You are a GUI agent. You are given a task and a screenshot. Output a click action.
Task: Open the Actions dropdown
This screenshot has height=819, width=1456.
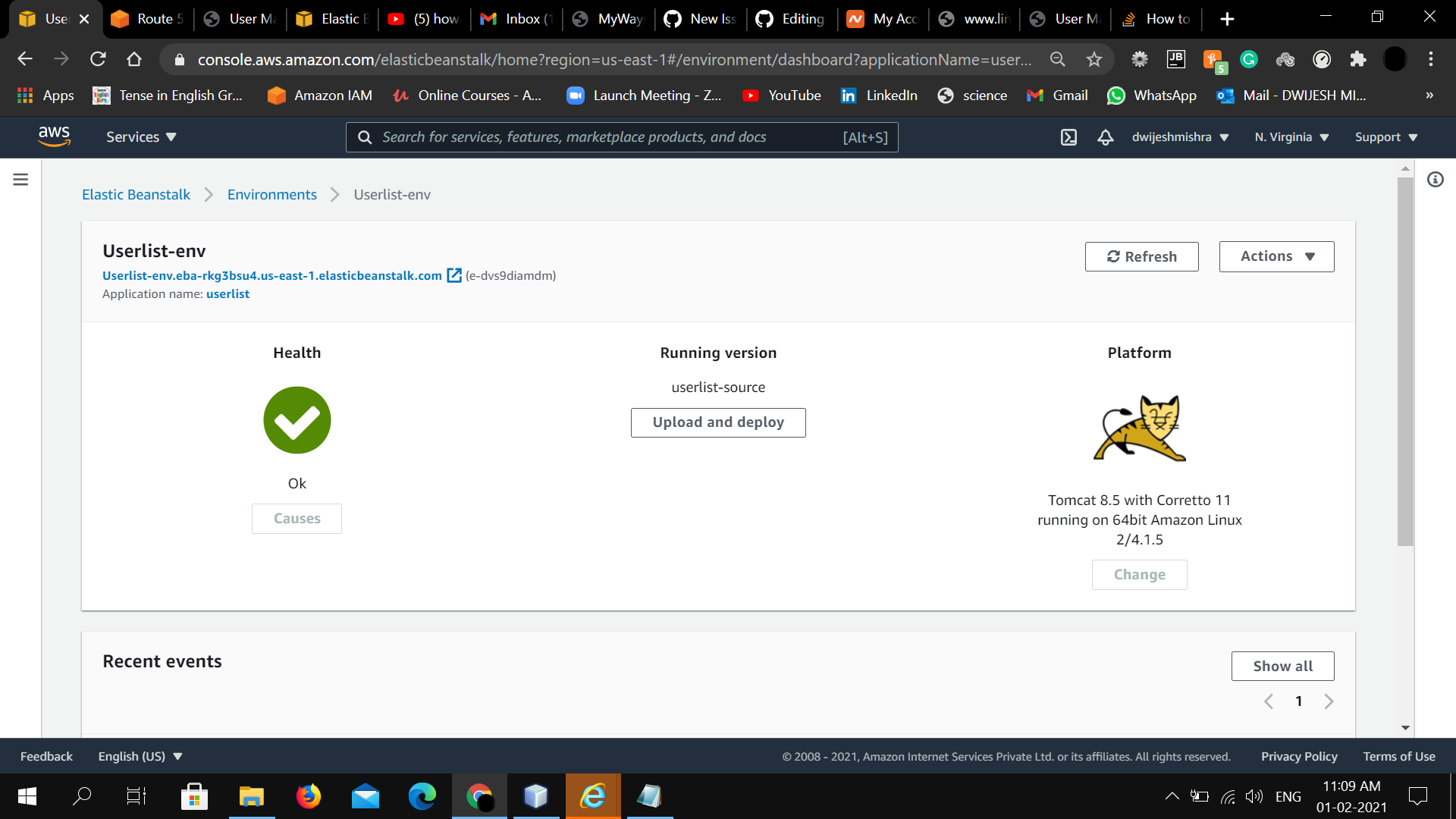pos(1276,256)
